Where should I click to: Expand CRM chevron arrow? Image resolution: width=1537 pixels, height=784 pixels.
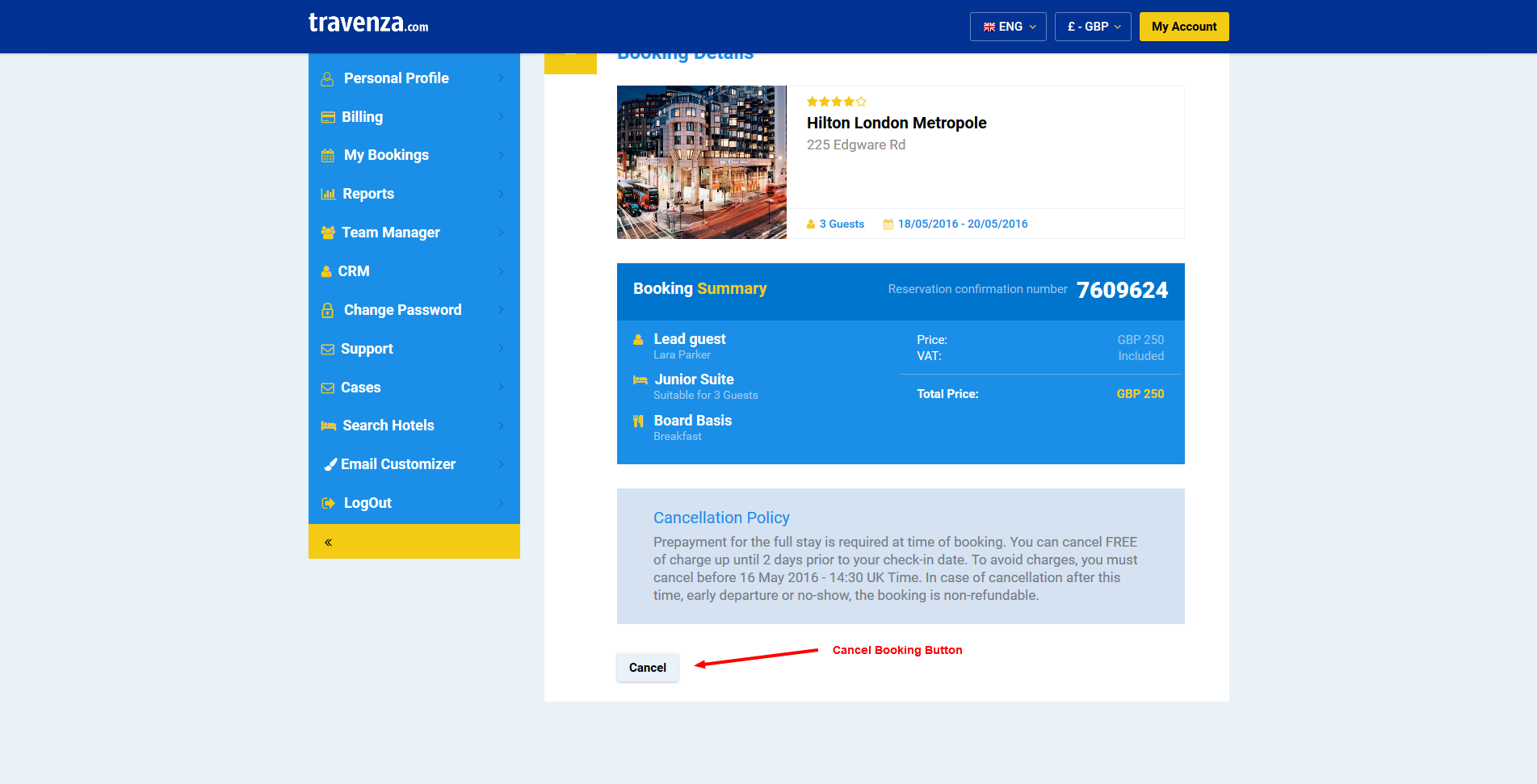[x=501, y=271]
